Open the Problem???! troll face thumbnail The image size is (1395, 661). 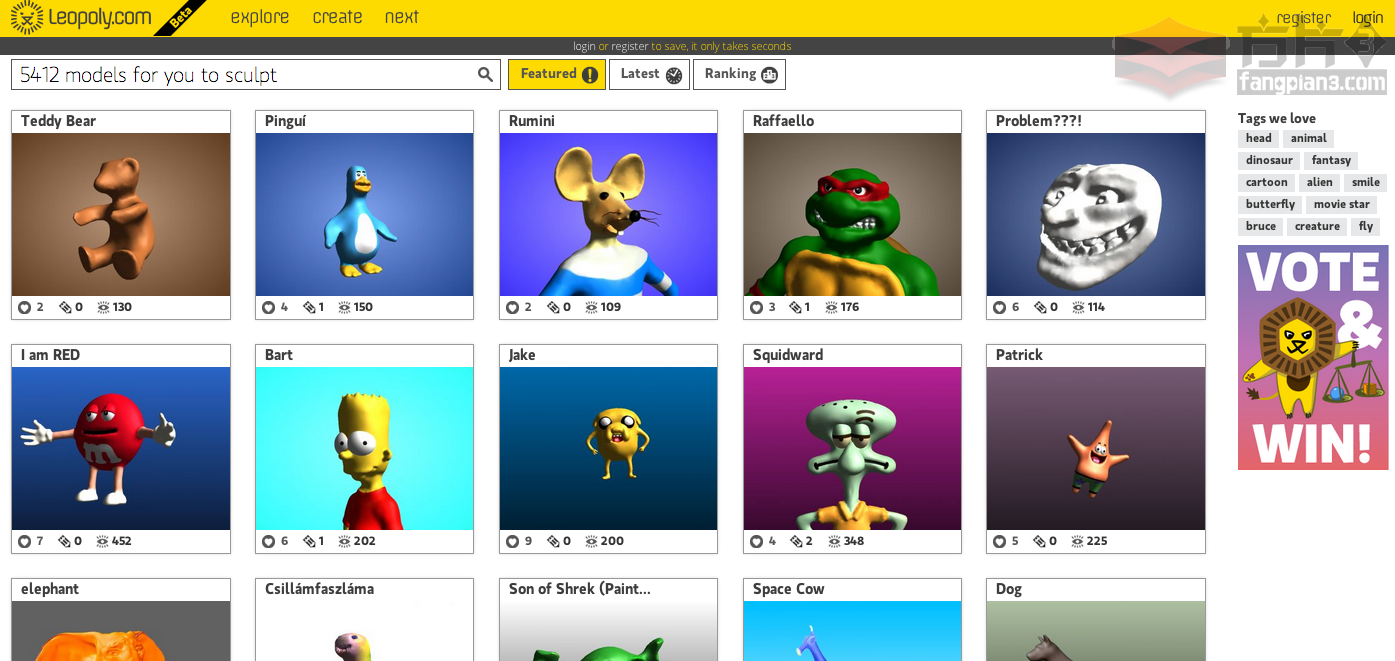pos(1096,215)
